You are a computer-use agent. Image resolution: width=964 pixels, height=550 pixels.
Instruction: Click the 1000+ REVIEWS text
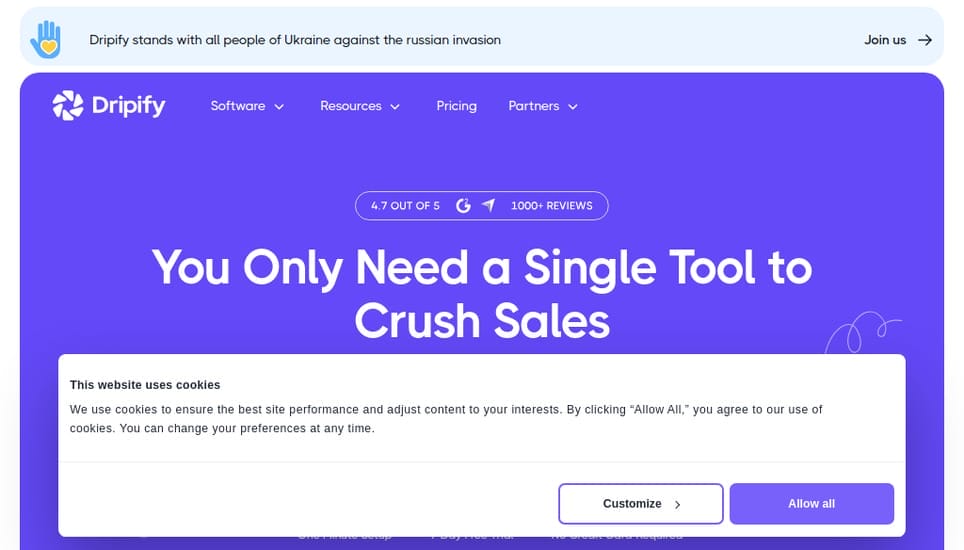tap(551, 206)
